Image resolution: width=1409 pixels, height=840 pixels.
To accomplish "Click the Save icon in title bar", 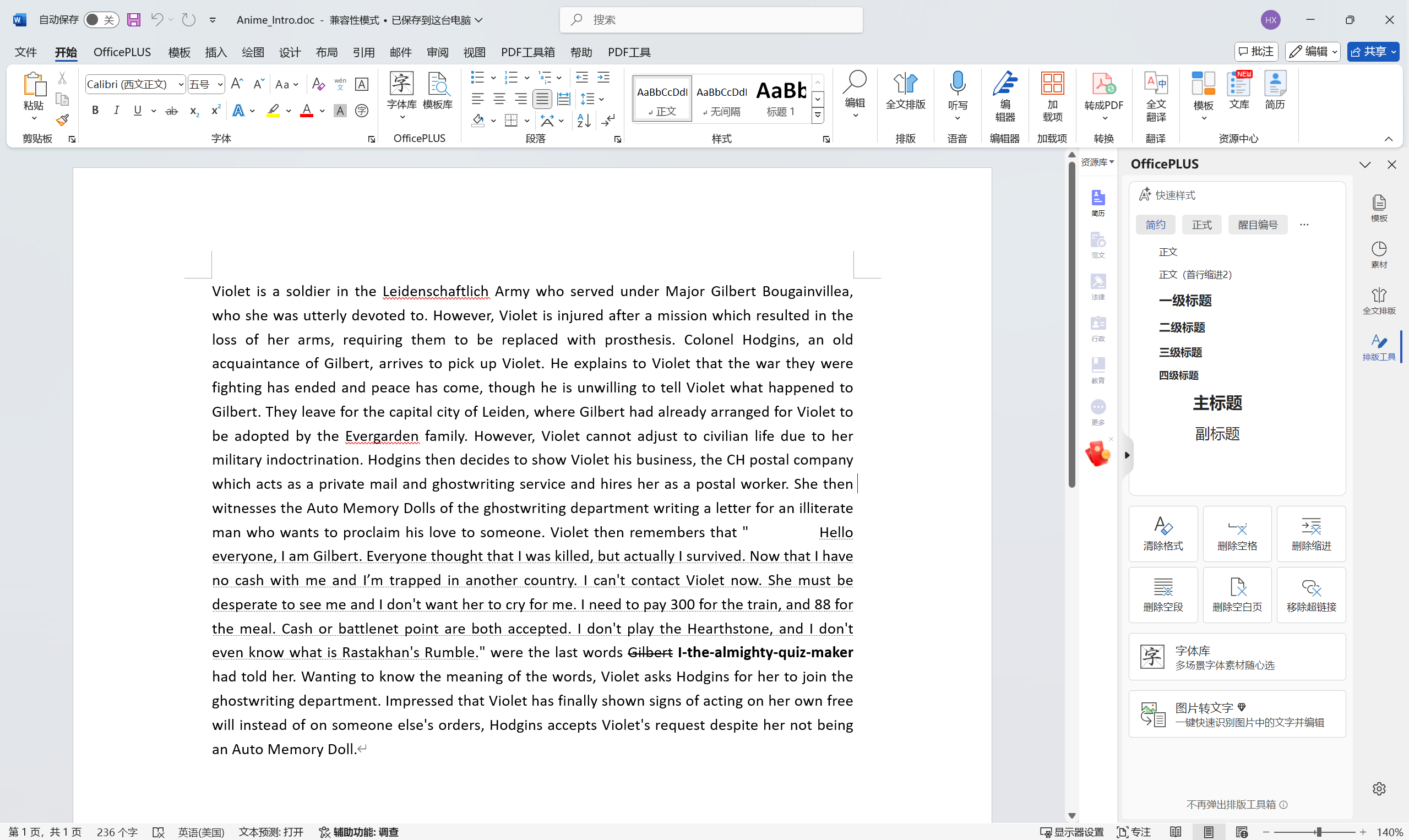I will (134, 20).
